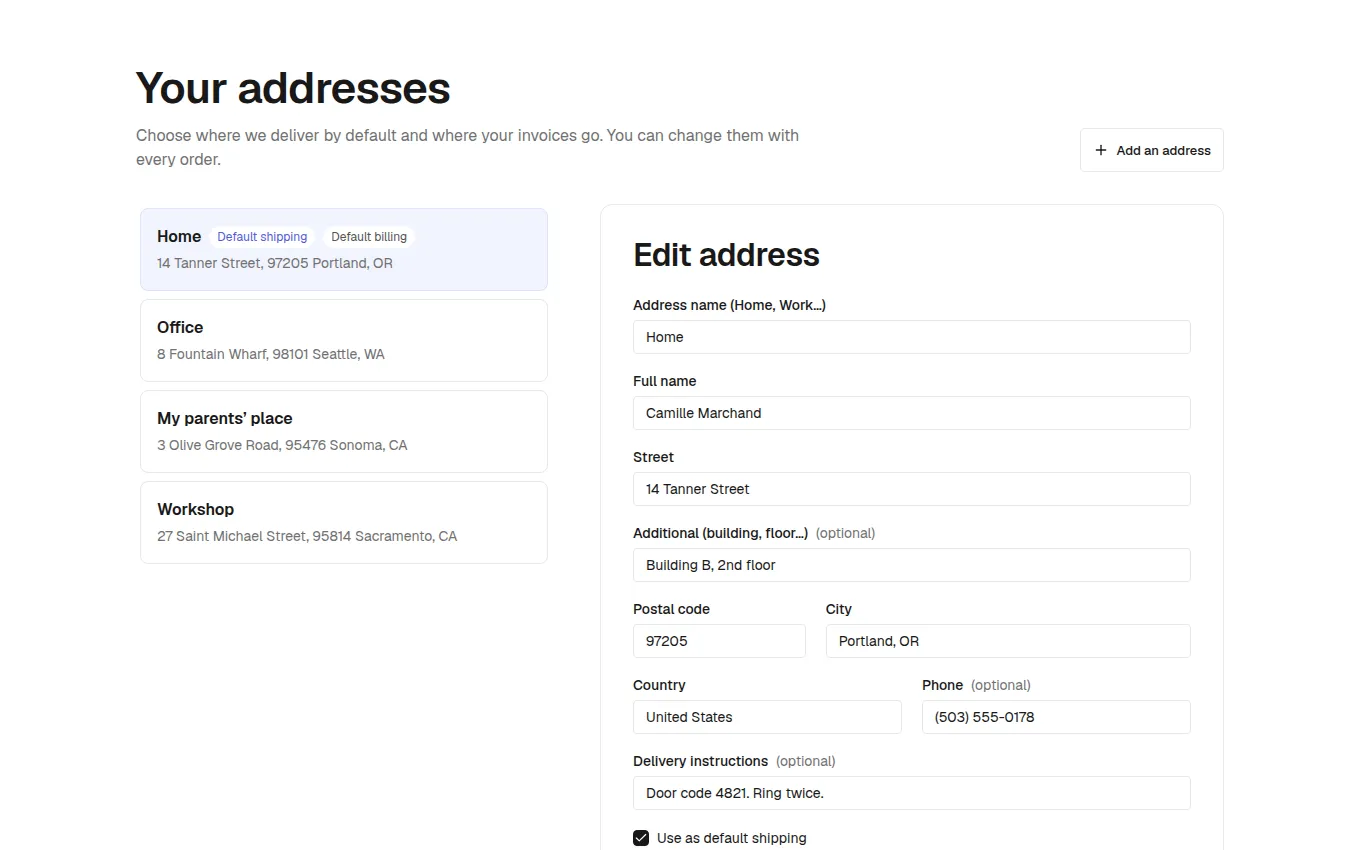
Task: Select the Office address card
Action: [344, 340]
